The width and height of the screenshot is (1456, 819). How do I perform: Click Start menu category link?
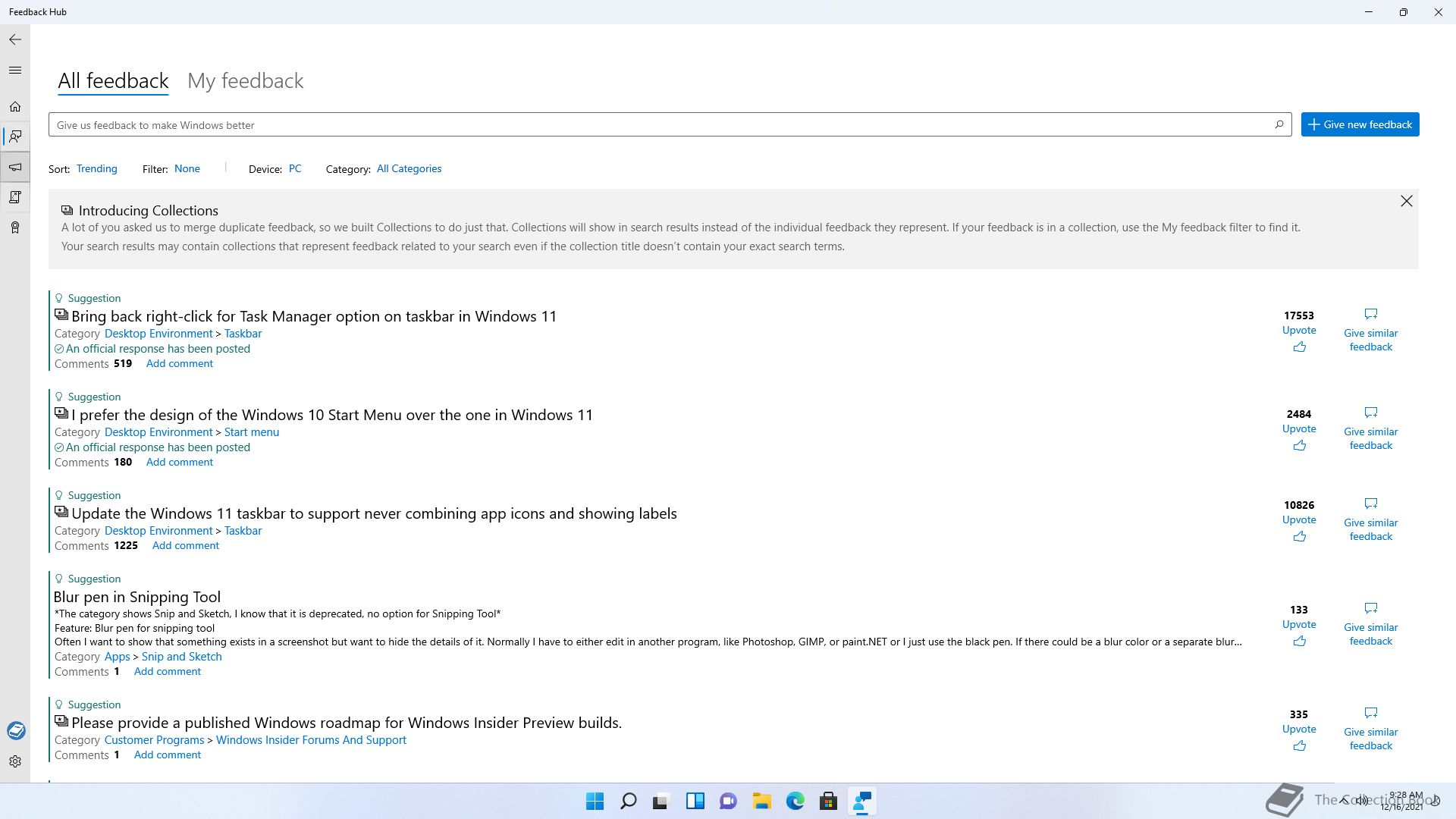click(252, 432)
